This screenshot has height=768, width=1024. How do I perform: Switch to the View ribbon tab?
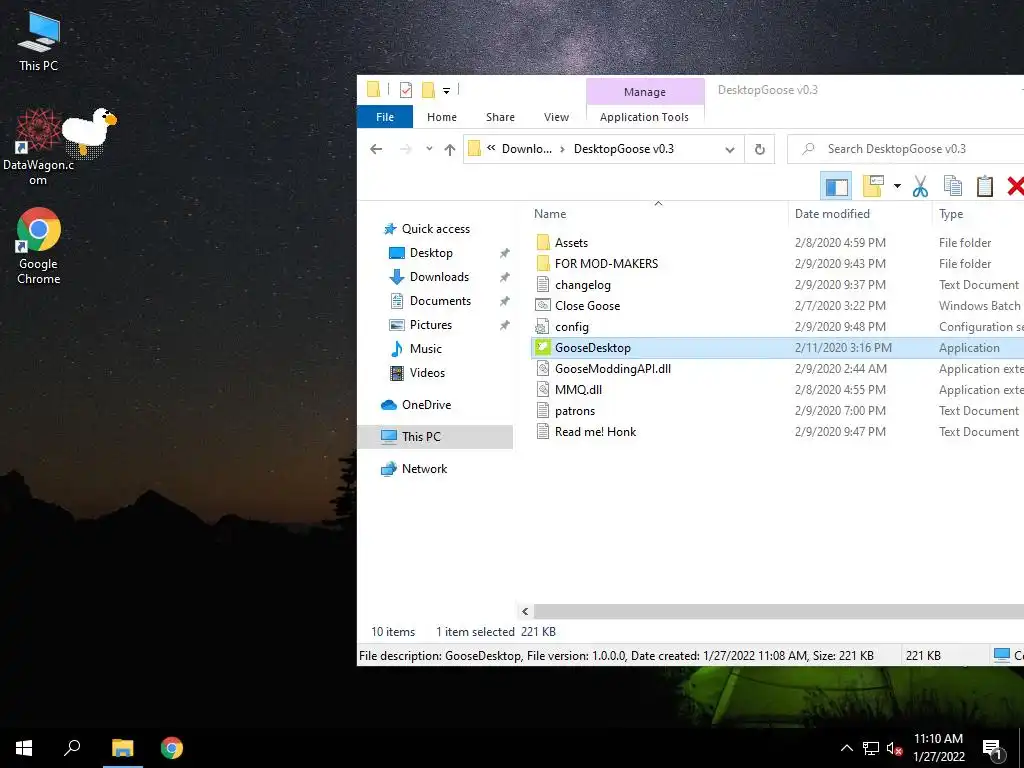click(556, 117)
